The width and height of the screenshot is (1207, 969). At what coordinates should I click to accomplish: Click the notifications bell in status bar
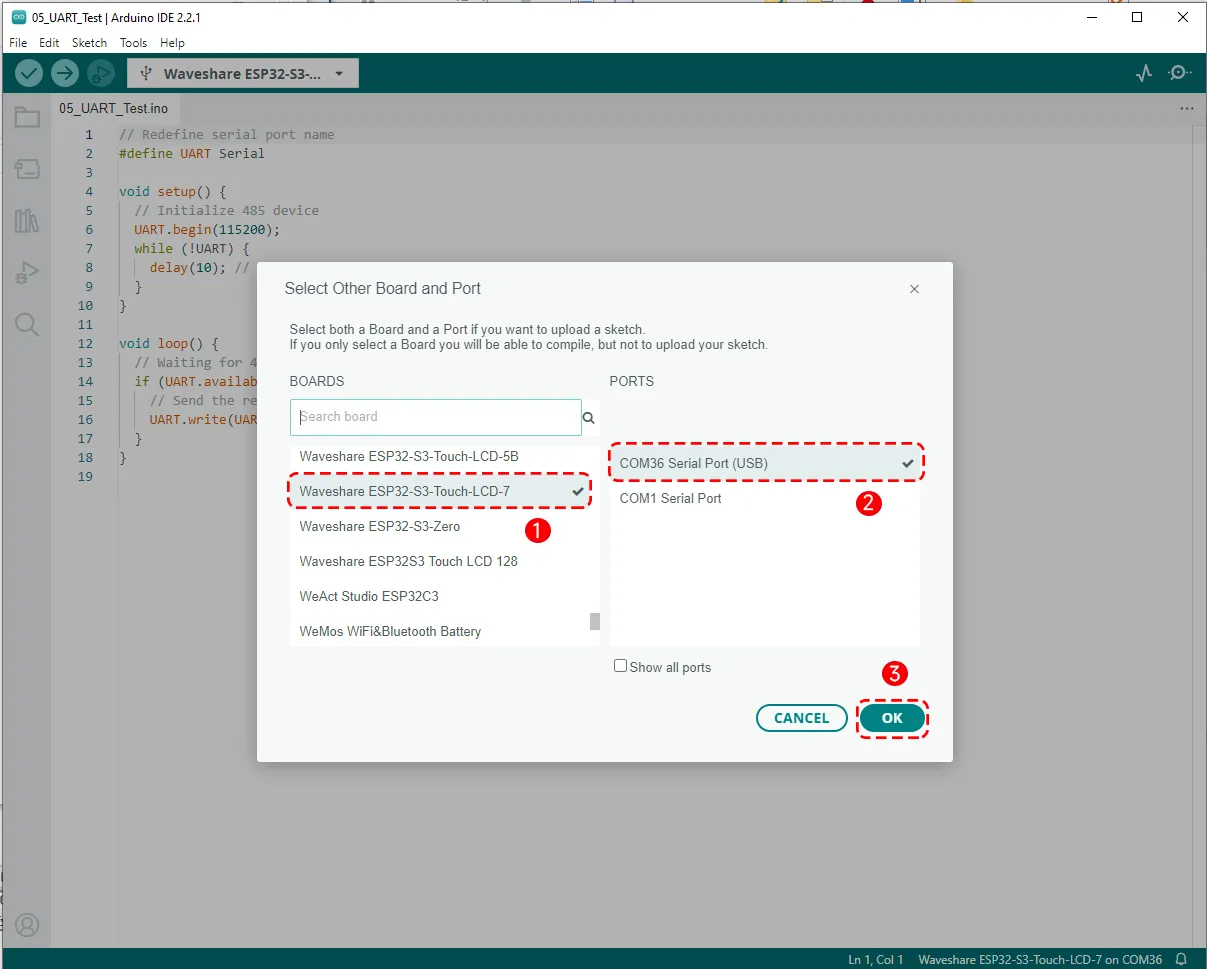click(x=1181, y=959)
